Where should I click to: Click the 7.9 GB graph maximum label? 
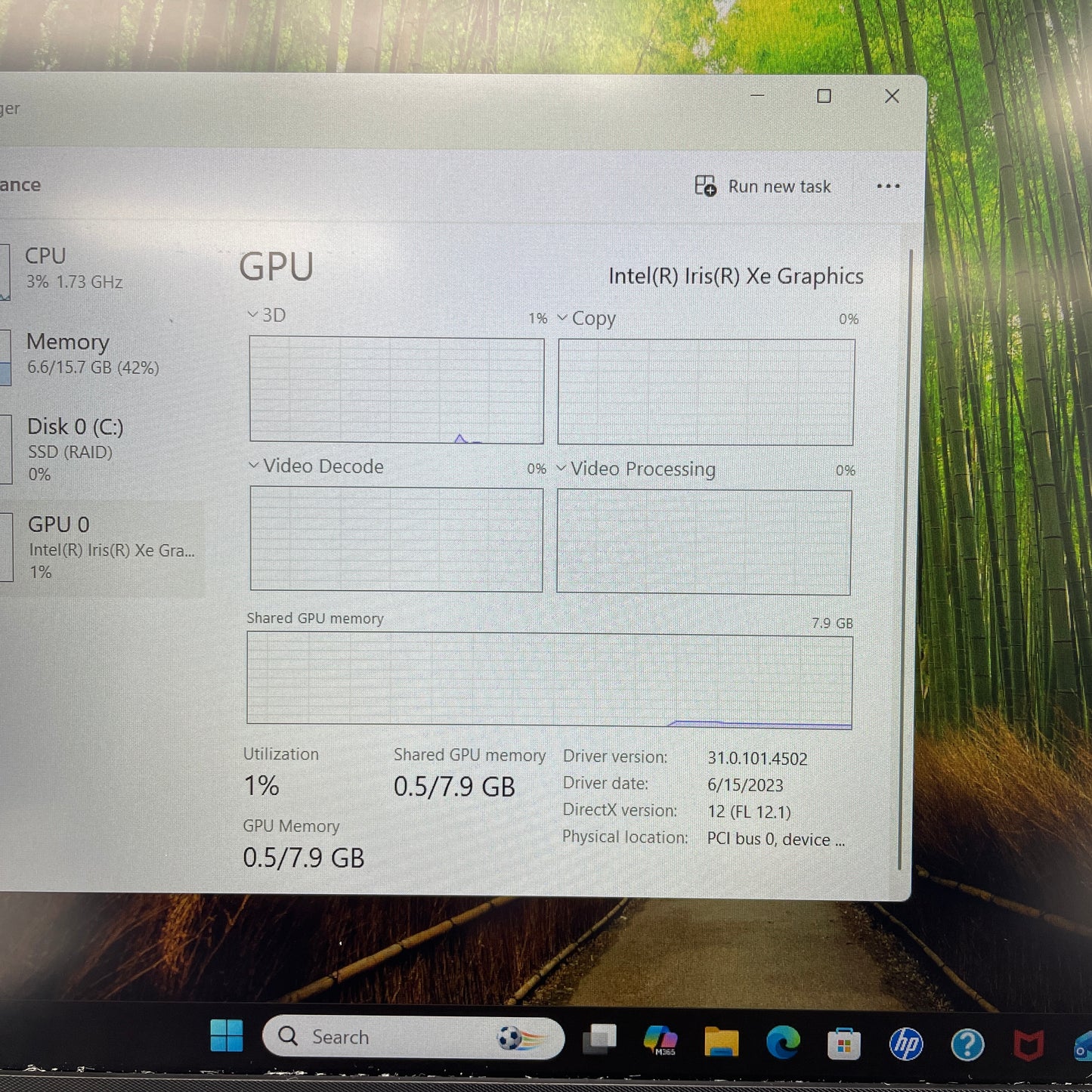[832, 623]
